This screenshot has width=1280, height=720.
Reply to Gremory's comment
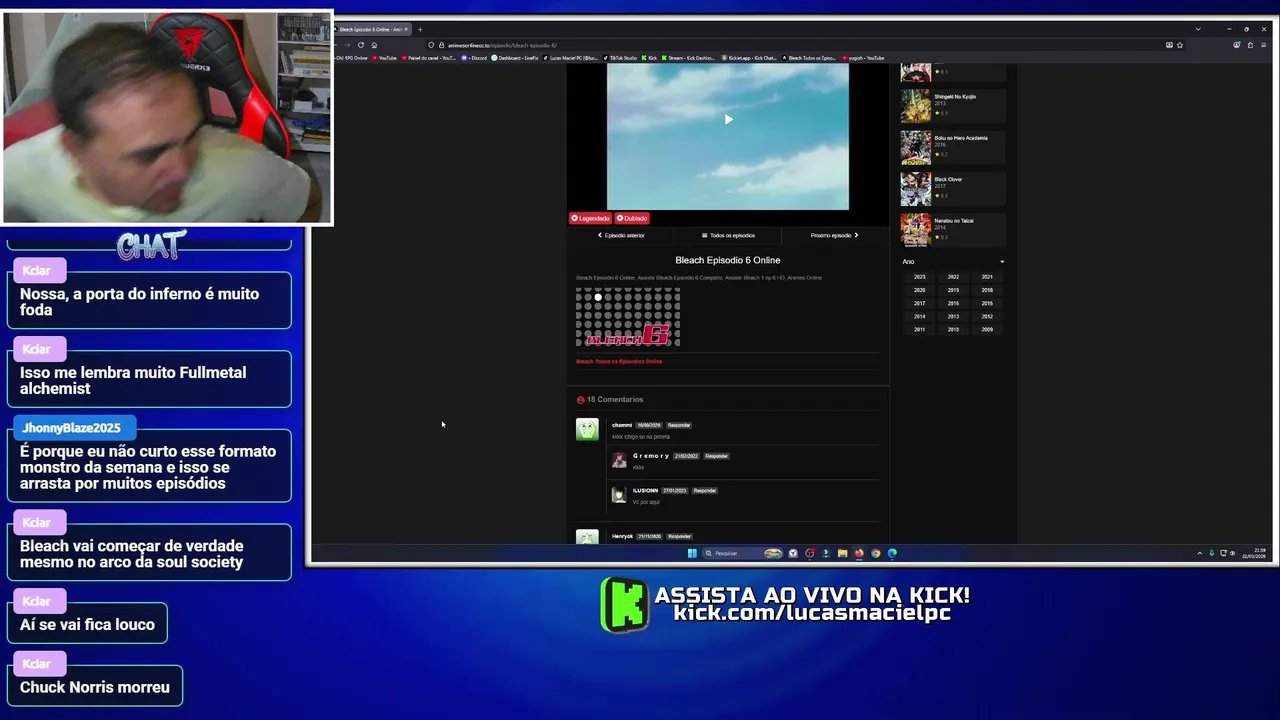coord(716,456)
